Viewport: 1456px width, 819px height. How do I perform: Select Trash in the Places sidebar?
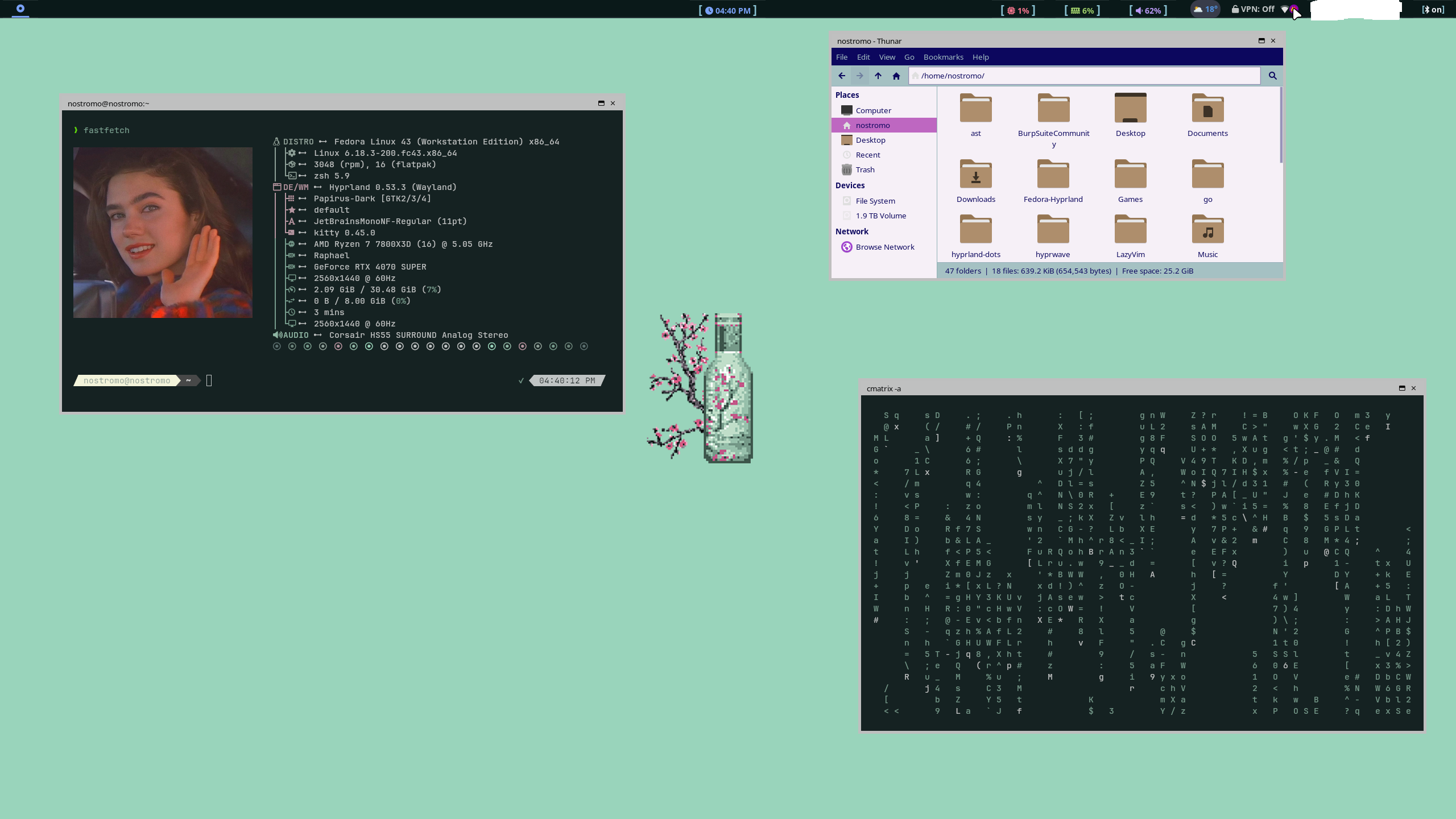click(x=864, y=169)
